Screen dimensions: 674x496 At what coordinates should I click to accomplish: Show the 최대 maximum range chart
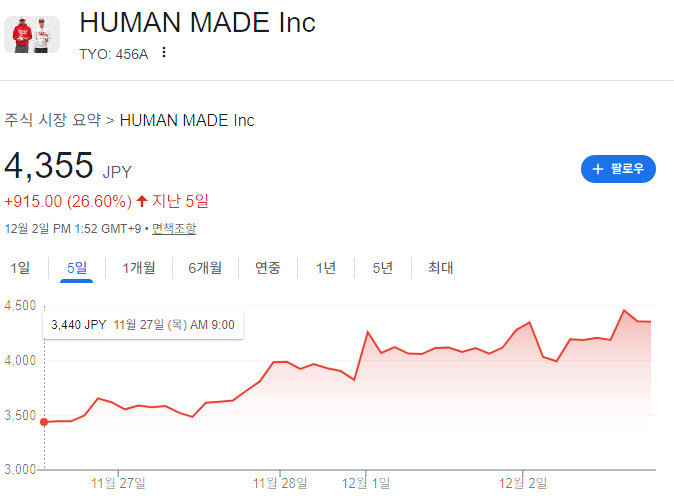(441, 268)
